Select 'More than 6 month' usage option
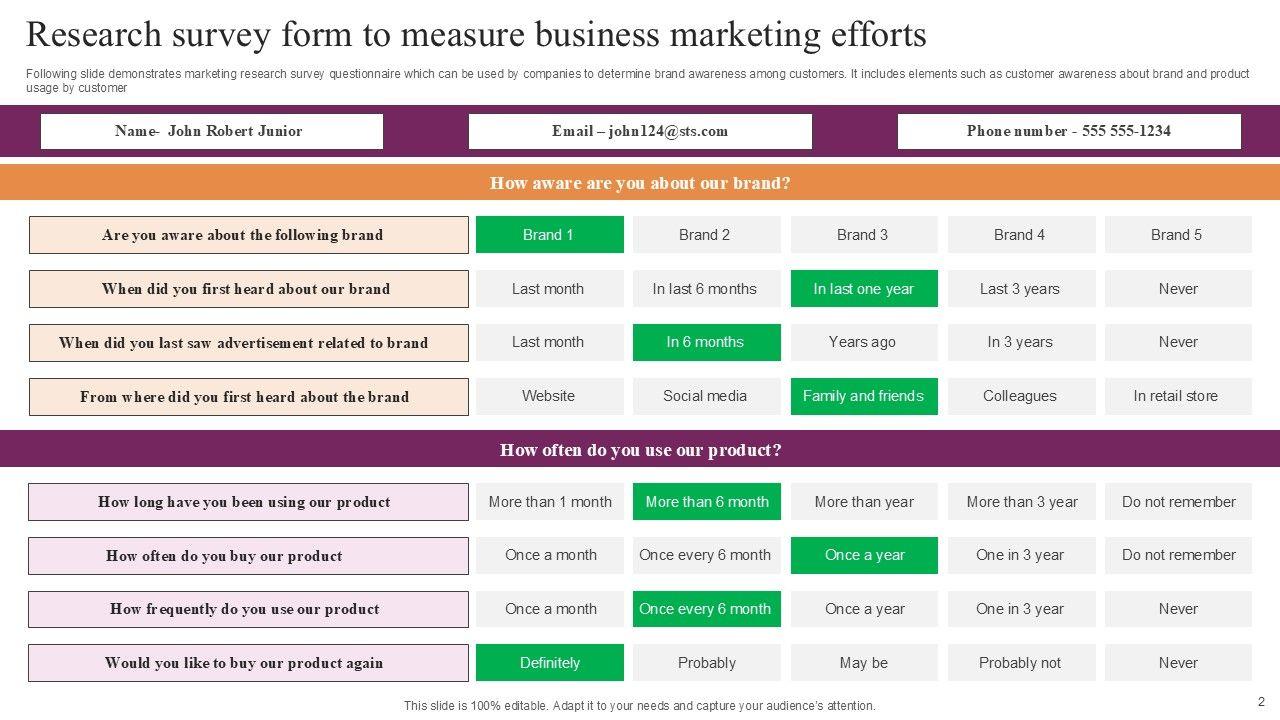1280x720 pixels. tap(706, 502)
